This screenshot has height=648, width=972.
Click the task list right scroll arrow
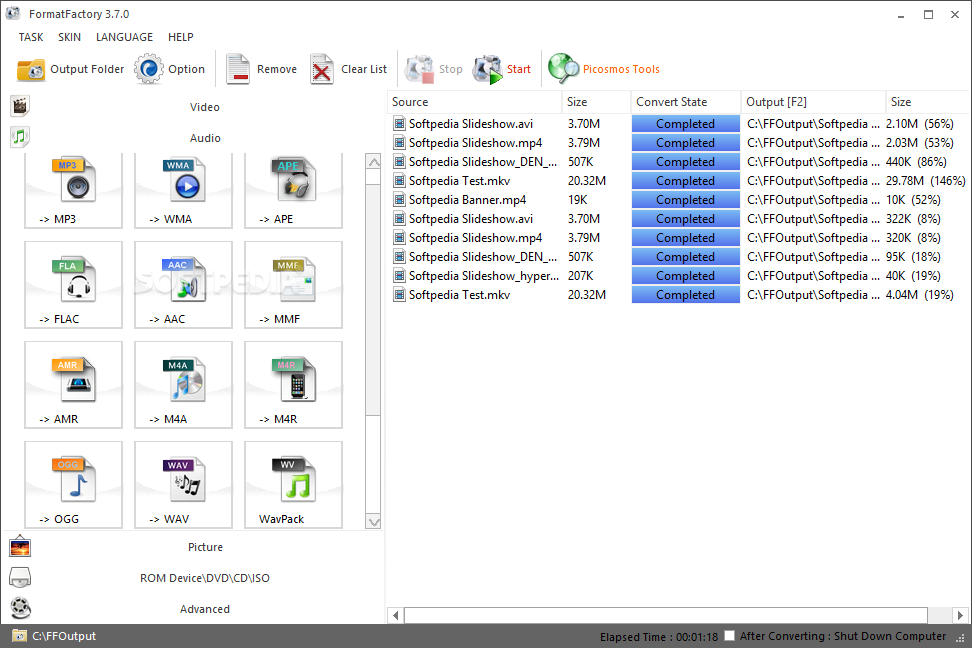(x=960, y=615)
